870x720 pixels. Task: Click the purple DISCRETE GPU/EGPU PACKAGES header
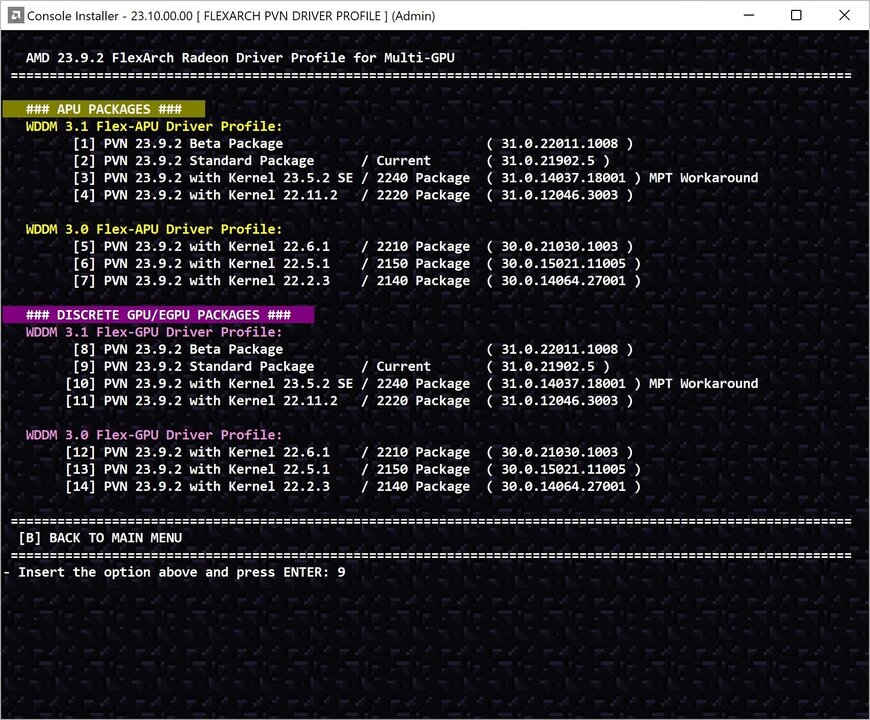tap(158, 315)
